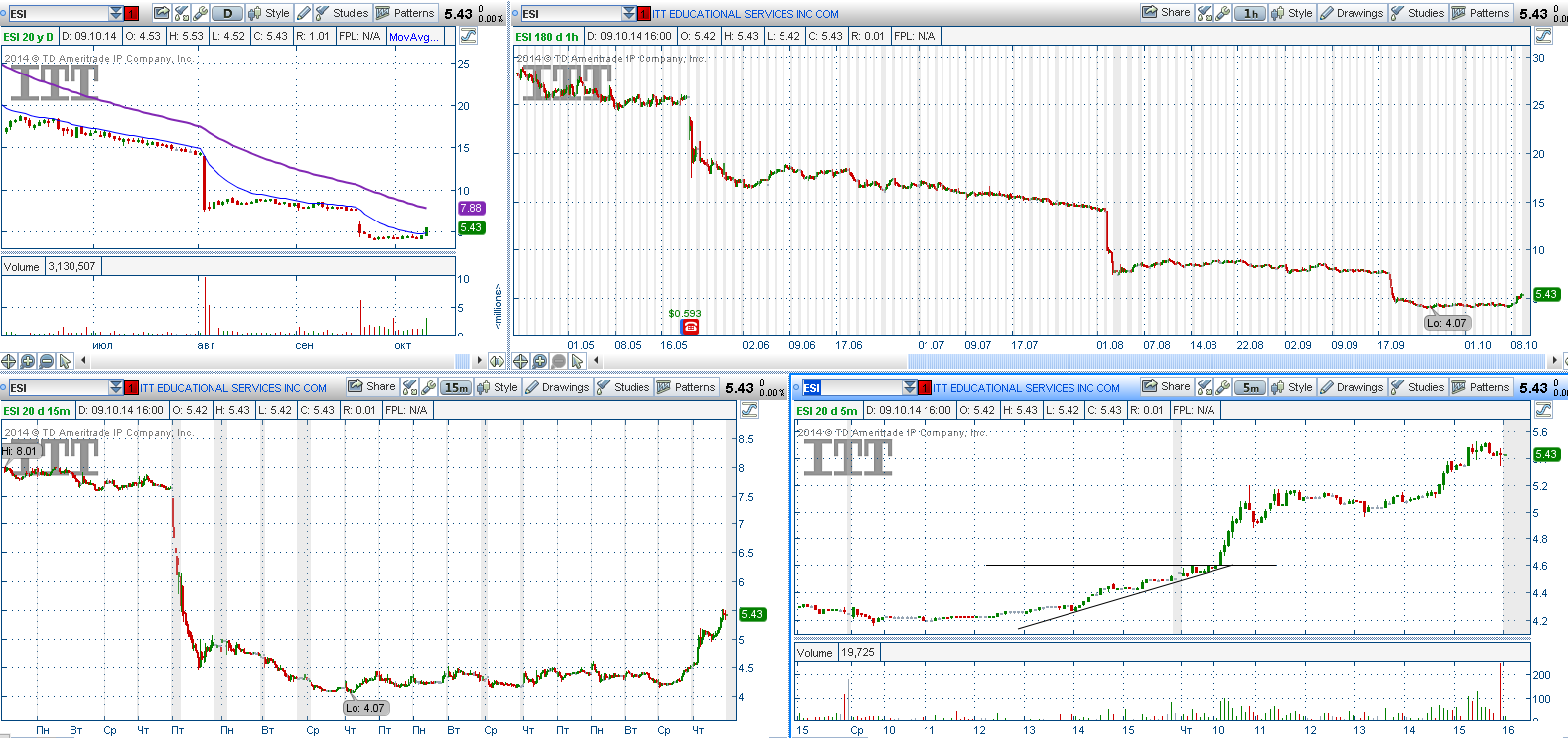Viewport: 1568px width, 738px height.
Task: Open Style menu on the 5m chart
Action: [1292, 387]
